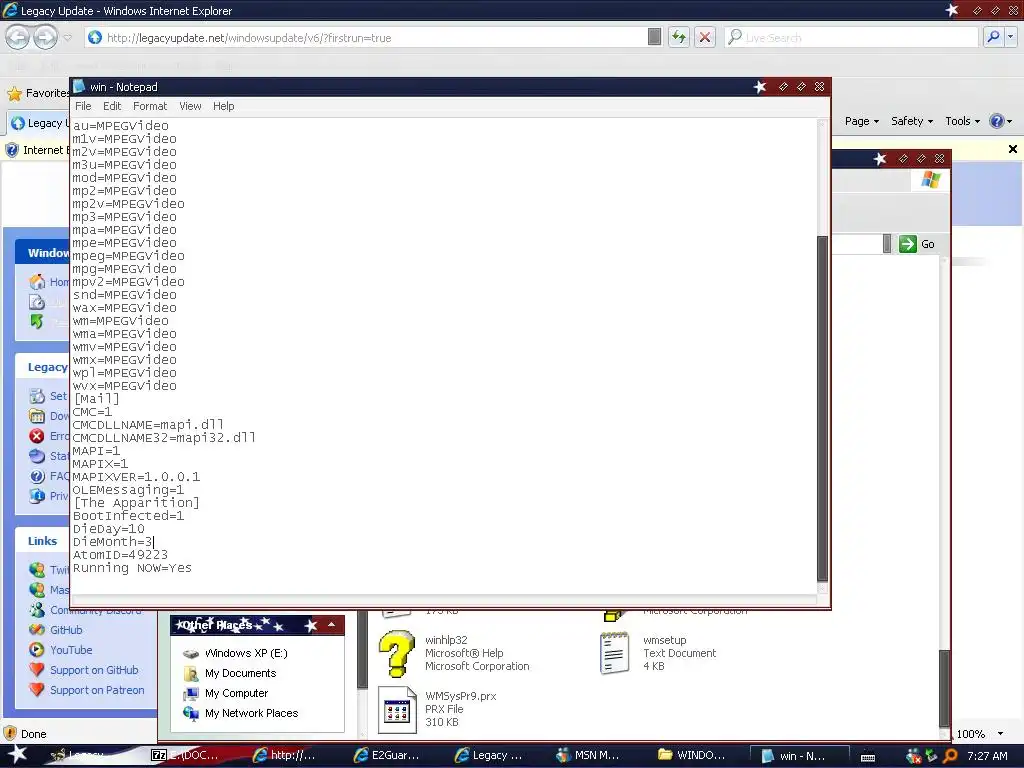Viewport: 1024px width, 768px height.
Task: Select the WMSysPr9.prx file icon
Action: click(396, 710)
